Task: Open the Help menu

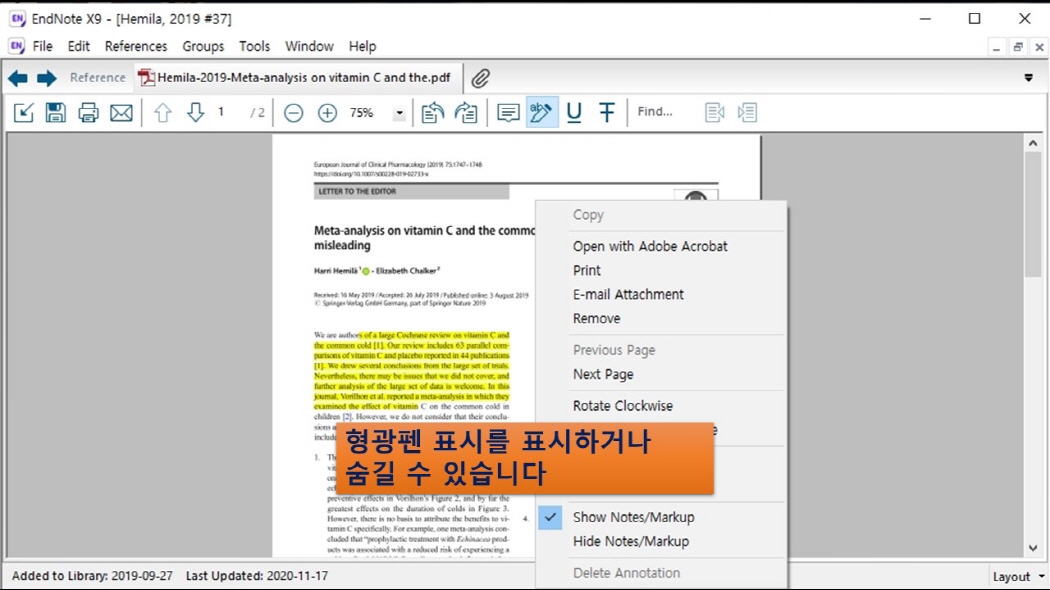Action: pos(362,46)
